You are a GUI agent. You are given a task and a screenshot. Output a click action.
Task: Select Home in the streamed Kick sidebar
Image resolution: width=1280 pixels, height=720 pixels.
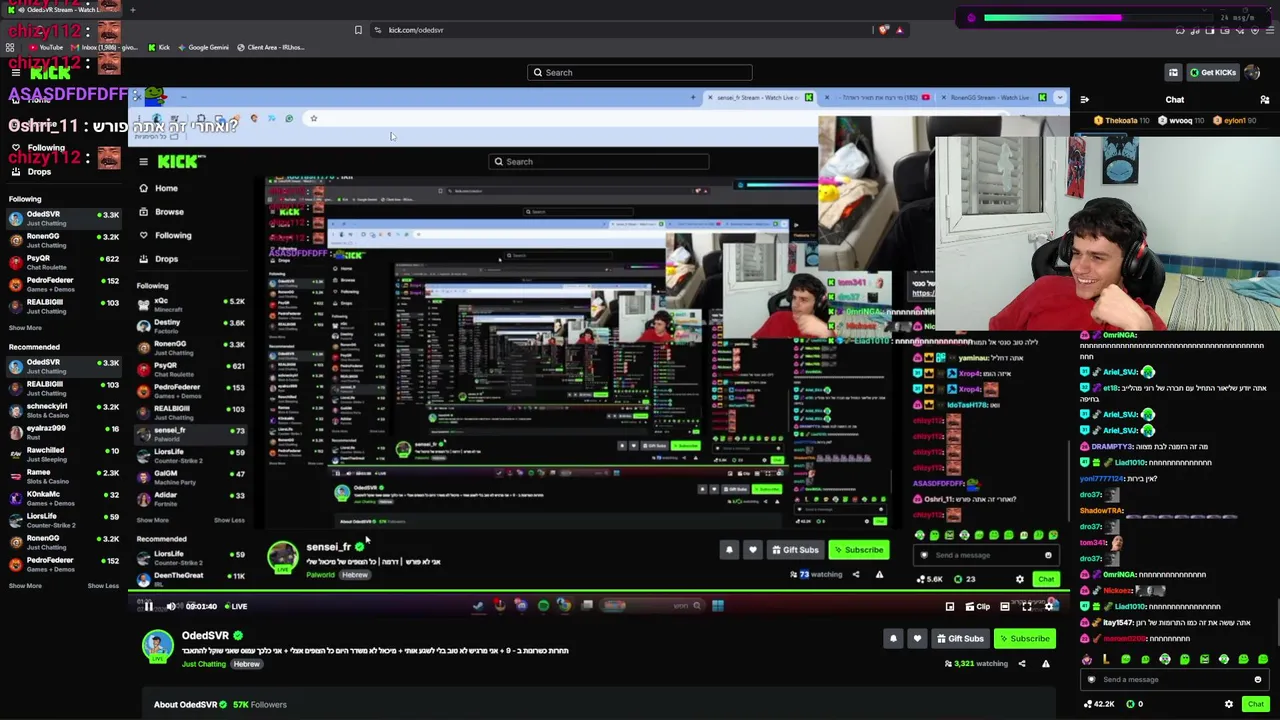point(159,188)
